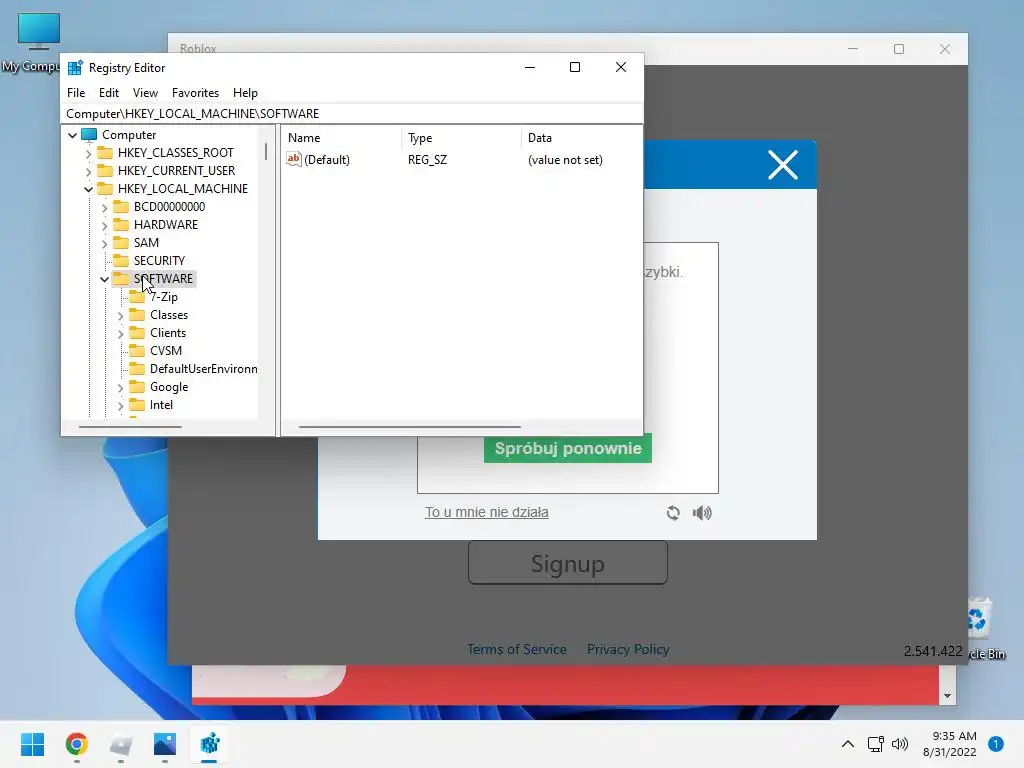The image size is (1024, 768).
Task: Open the Favorites menu in Registry Editor
Action: point(195,93)
